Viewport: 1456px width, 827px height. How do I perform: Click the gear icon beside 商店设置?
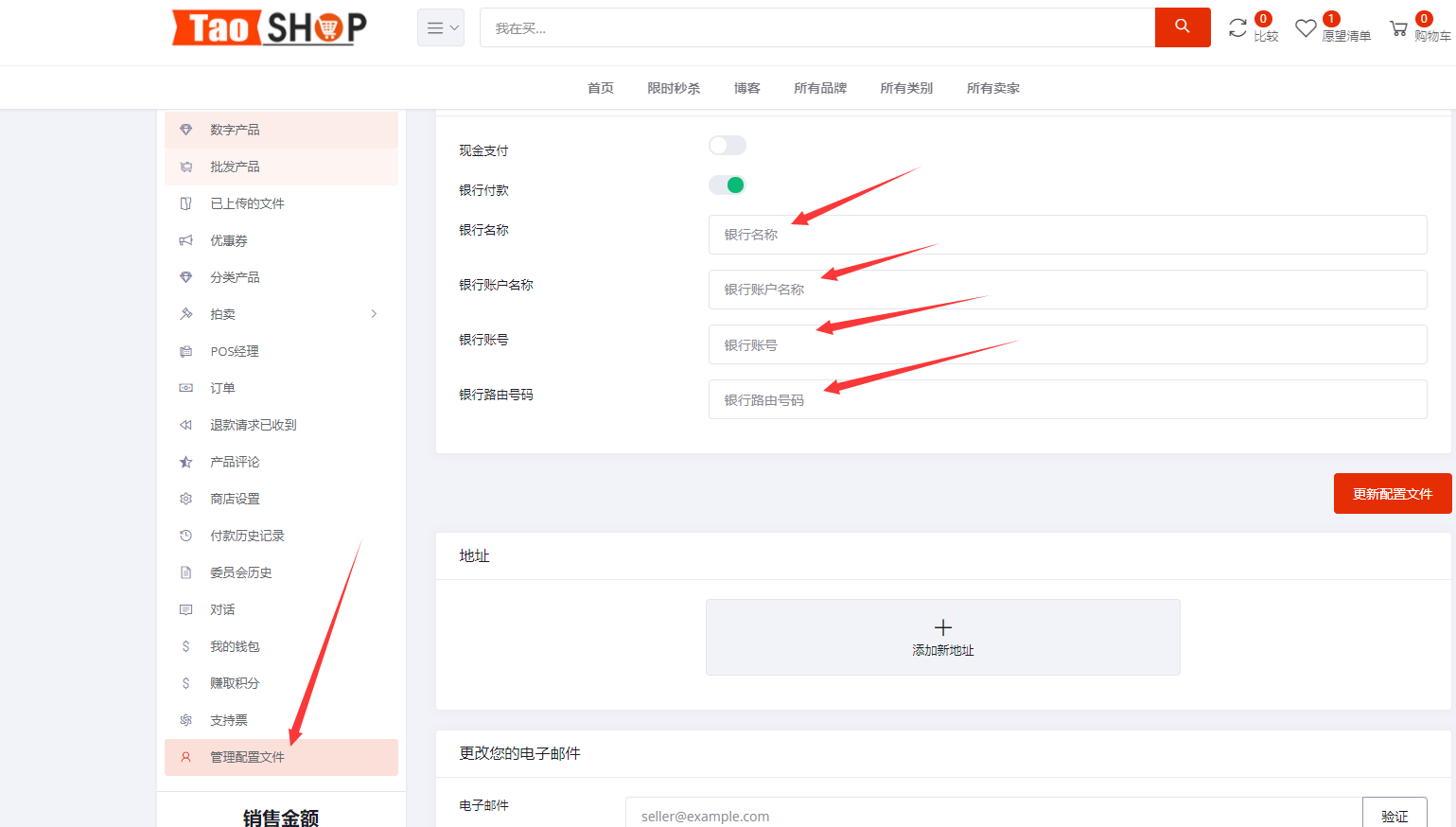click(186, 499)
